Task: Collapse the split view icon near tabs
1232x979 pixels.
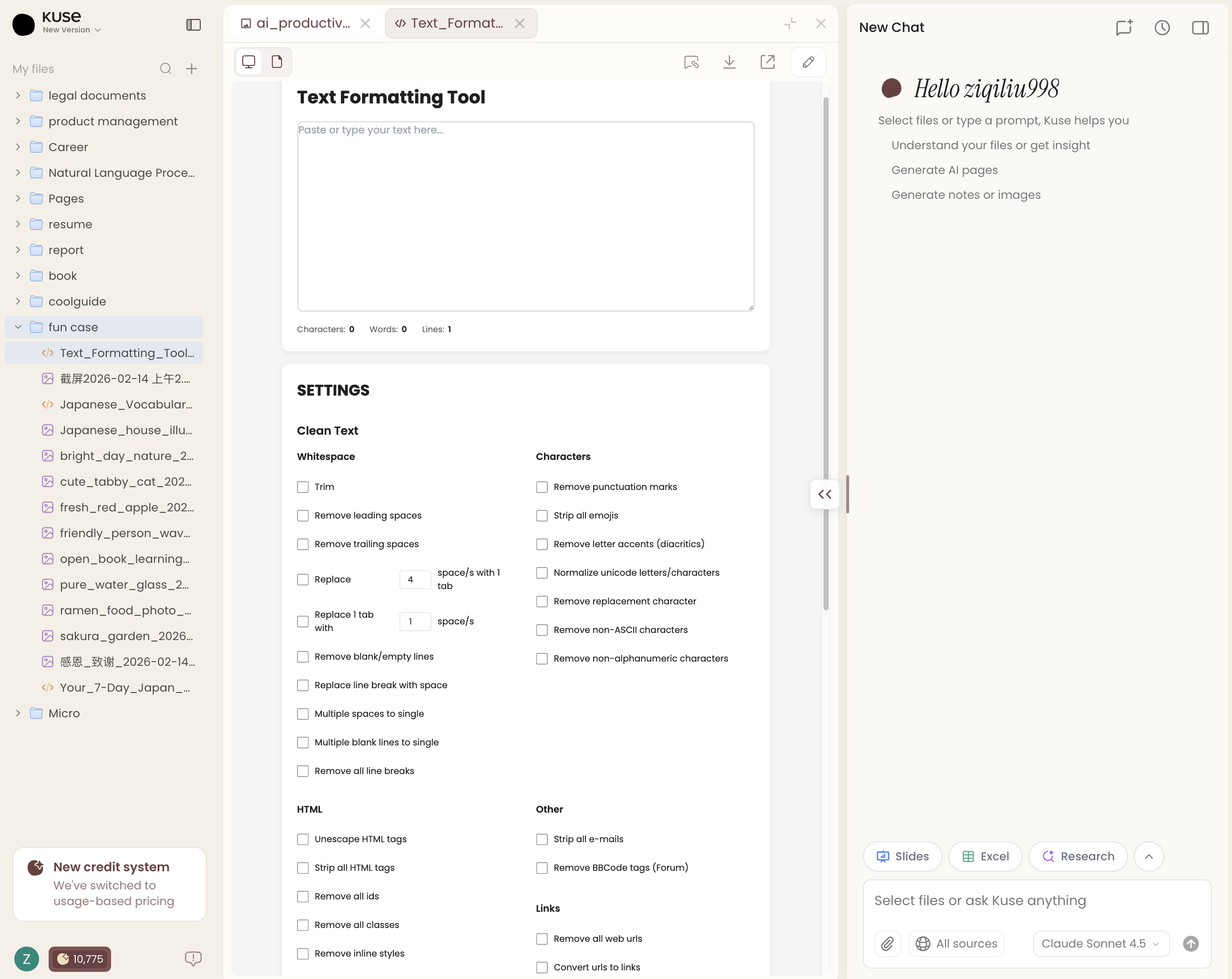Action: pyautogui.click(x=791, y=23)
